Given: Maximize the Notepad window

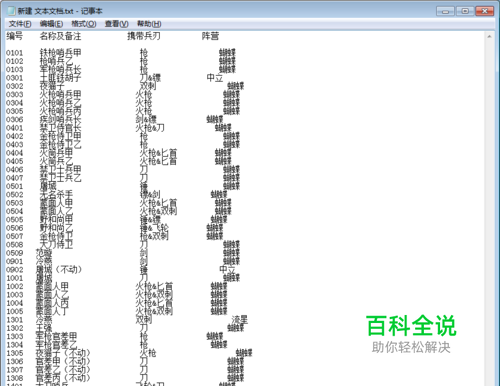Looking at the screenshot, I should click(465, 11).
